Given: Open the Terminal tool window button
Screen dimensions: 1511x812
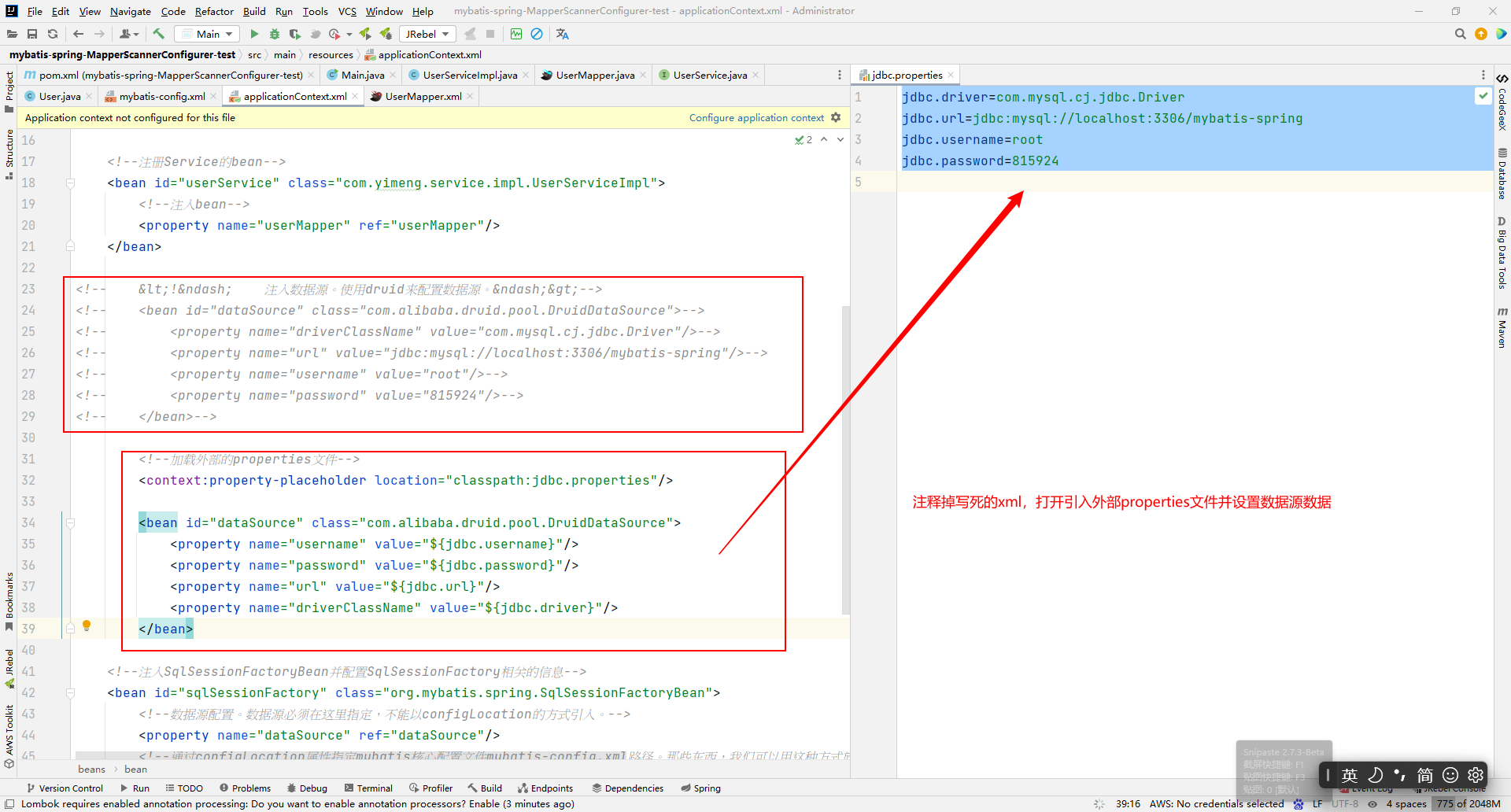Looking at the screenshot, I should pyautogui.click(x=368, y=788).
